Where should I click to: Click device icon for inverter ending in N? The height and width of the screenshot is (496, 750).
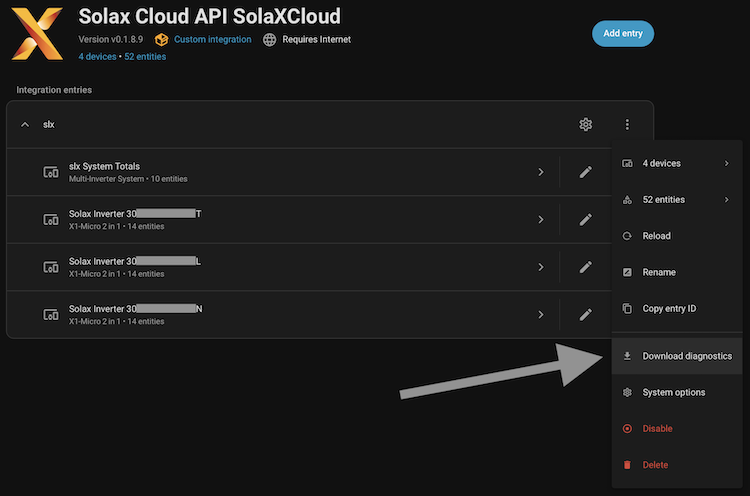[x=51, y=315]
